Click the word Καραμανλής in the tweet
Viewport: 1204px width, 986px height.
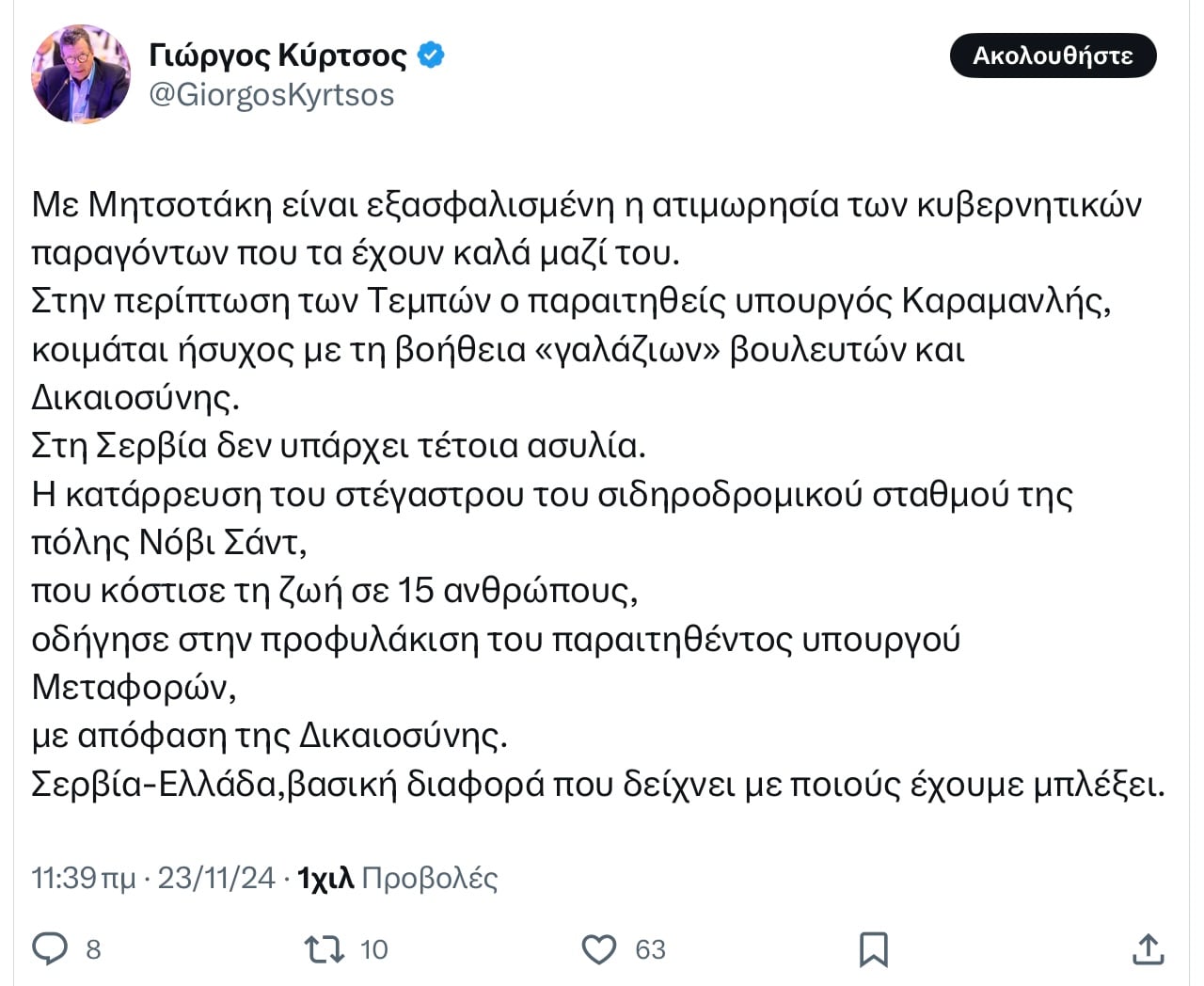point(1006,301)
